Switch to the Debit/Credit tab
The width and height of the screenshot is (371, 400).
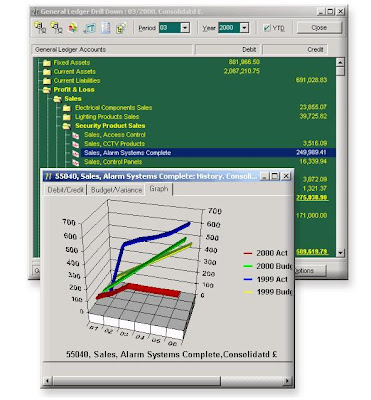(65, 190)
